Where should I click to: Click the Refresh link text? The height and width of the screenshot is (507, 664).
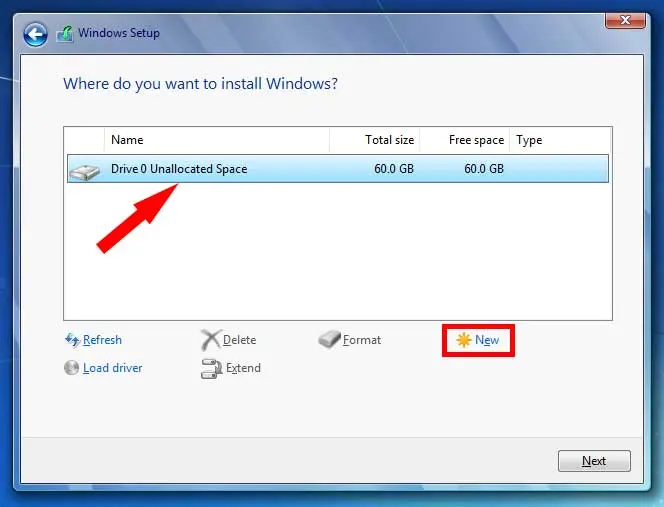point(102,340)
